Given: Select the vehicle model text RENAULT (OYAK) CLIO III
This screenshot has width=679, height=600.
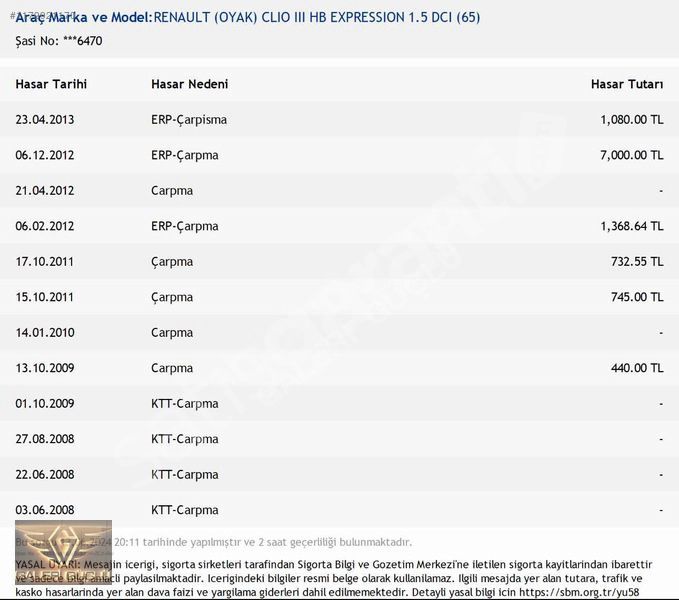Looking at the screenshot, I should click(230, 17).
